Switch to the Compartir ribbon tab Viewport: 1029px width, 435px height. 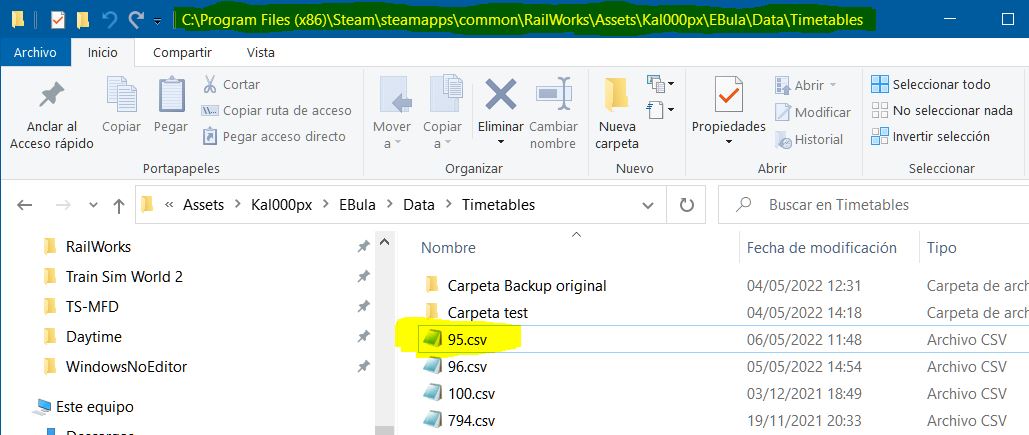point(182,52)
